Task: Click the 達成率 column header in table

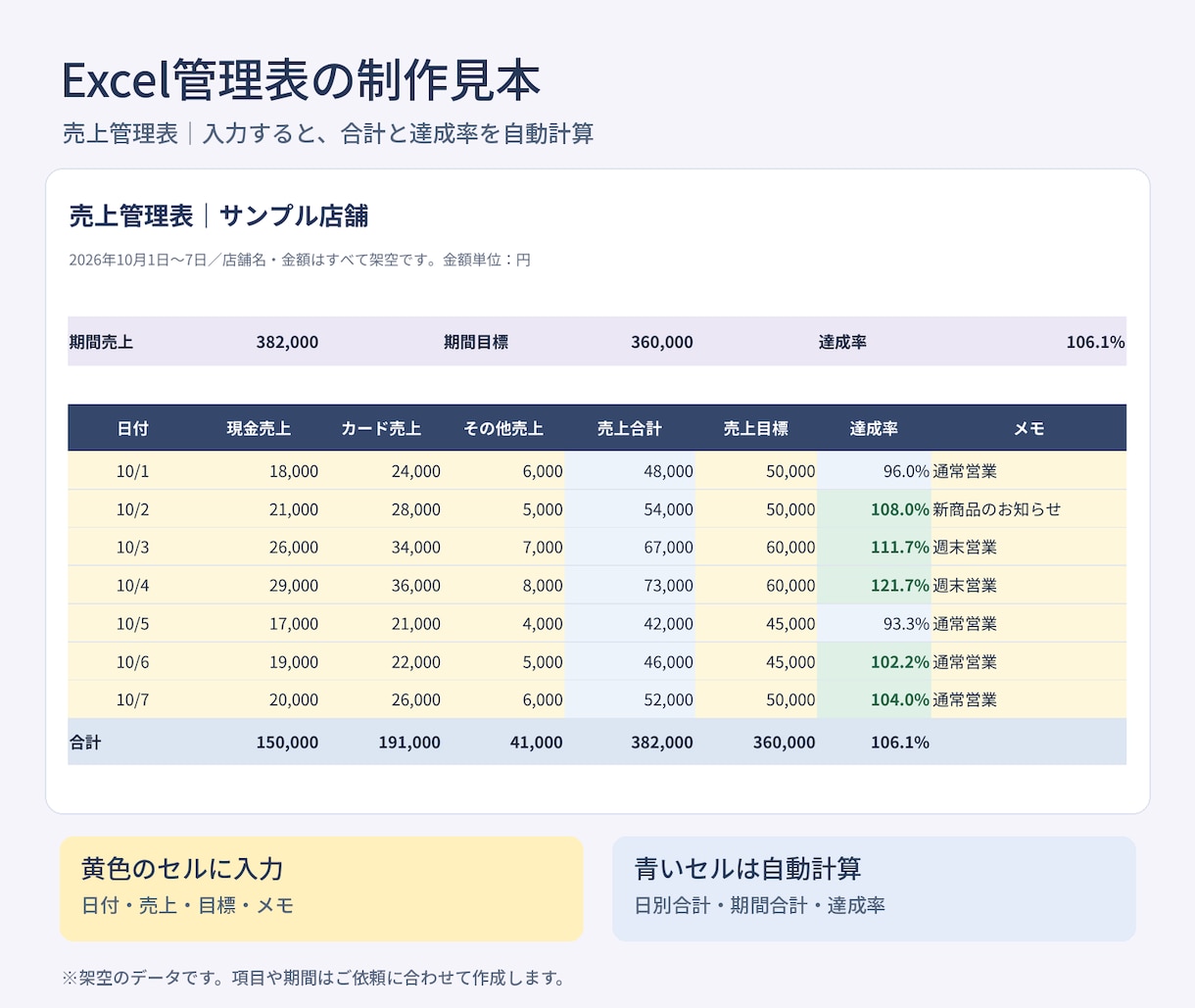Action: 874,428
